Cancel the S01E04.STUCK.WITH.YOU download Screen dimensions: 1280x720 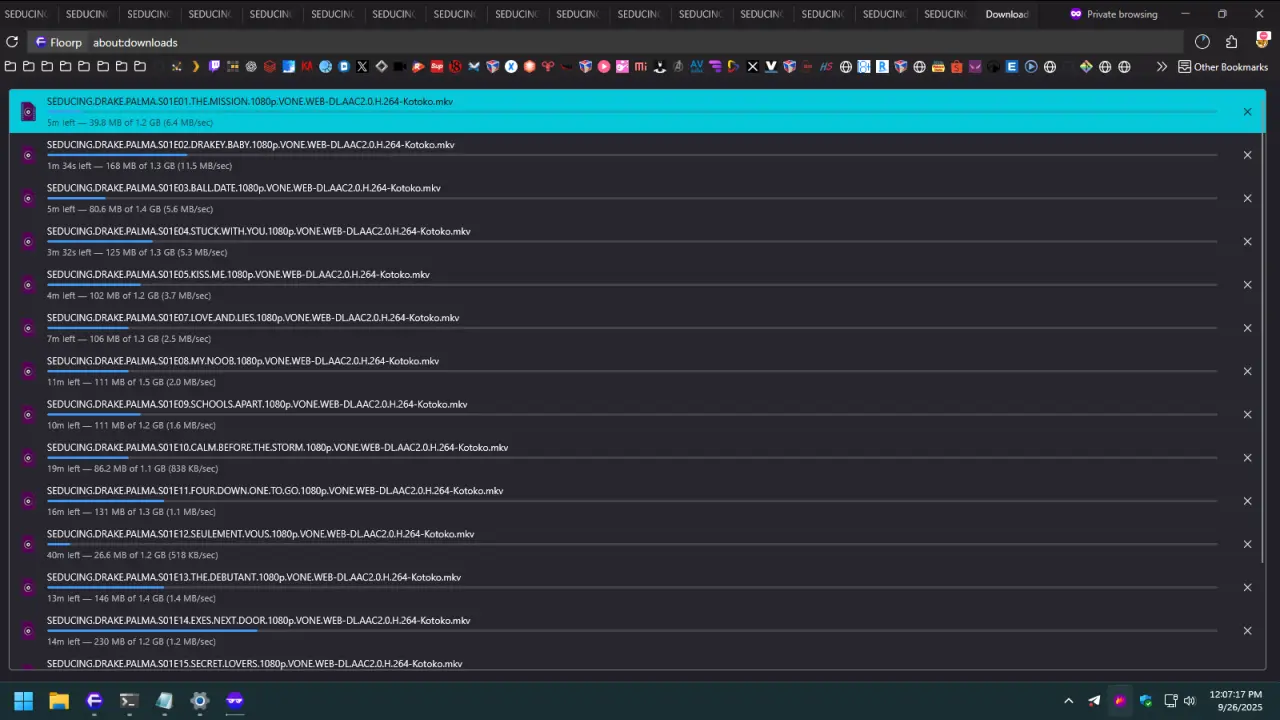pos(1247,241)
